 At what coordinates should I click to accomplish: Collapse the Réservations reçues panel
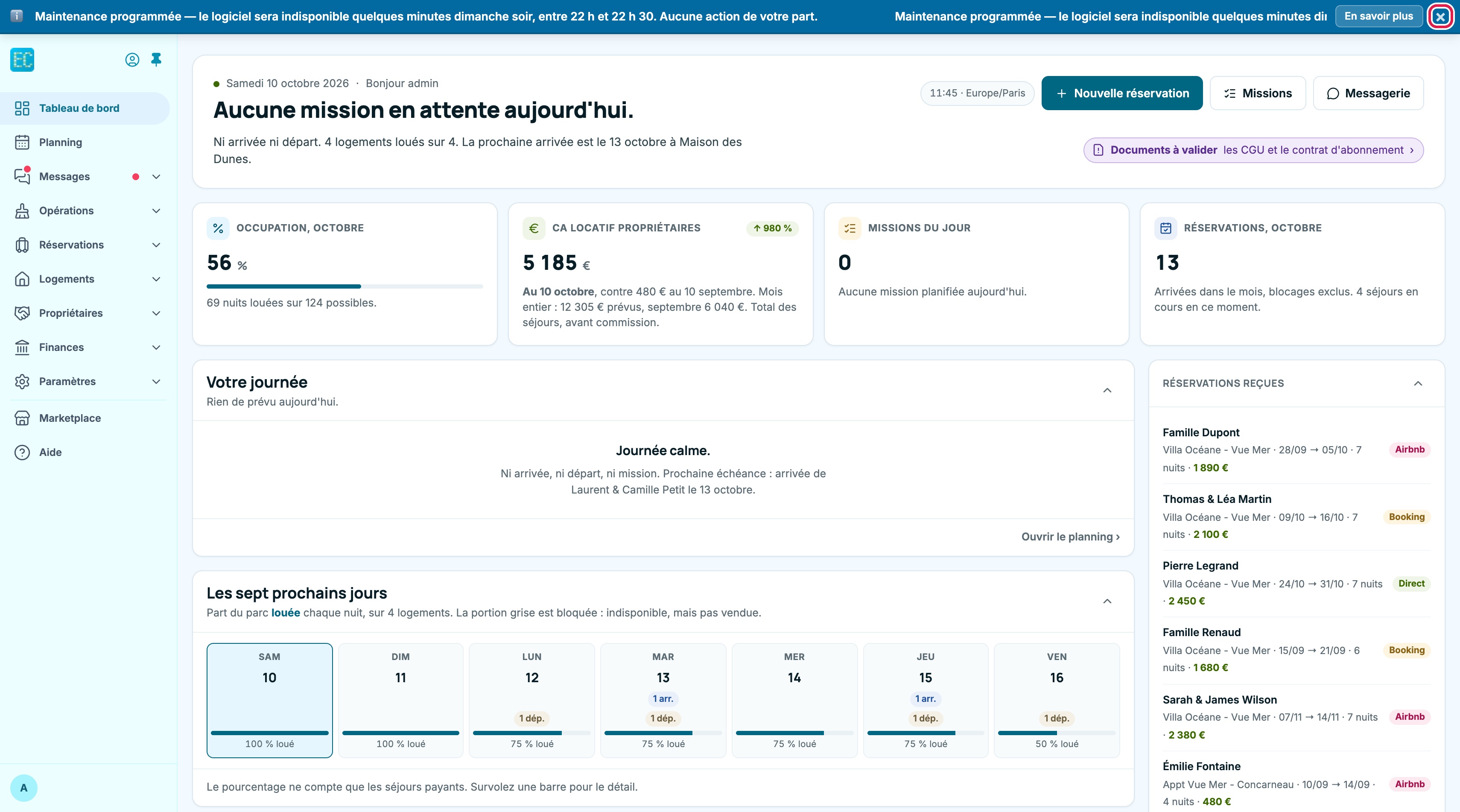click(x=1418, y=384)
